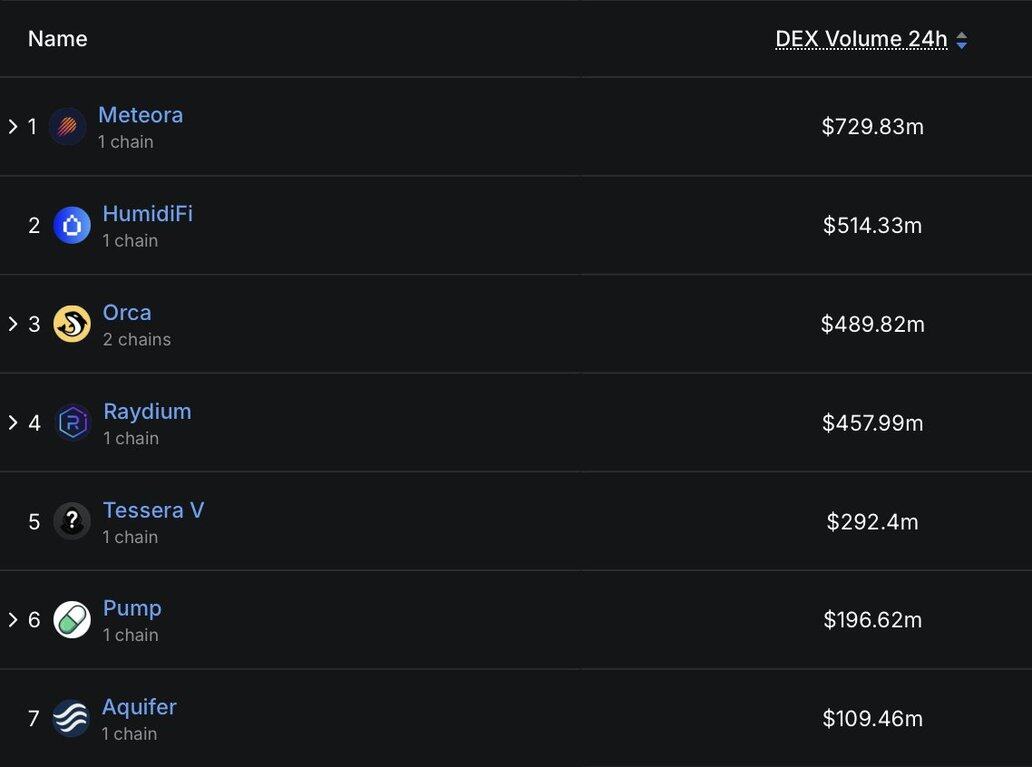
Task: Expand the Raydium row chevron
Action: (x=13, y=423)
